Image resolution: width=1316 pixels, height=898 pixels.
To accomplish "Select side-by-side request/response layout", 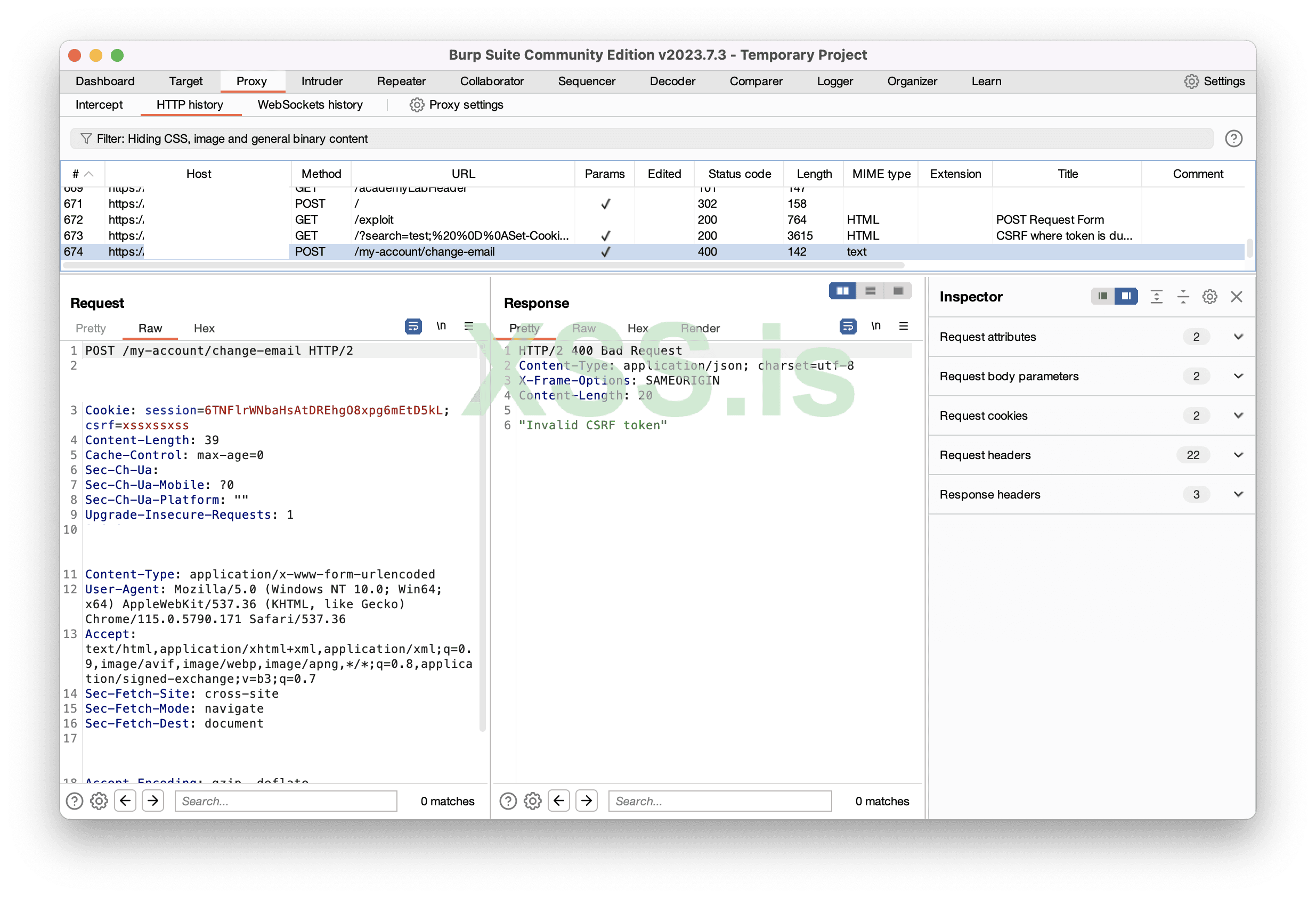I will click(x=842, y=291).
